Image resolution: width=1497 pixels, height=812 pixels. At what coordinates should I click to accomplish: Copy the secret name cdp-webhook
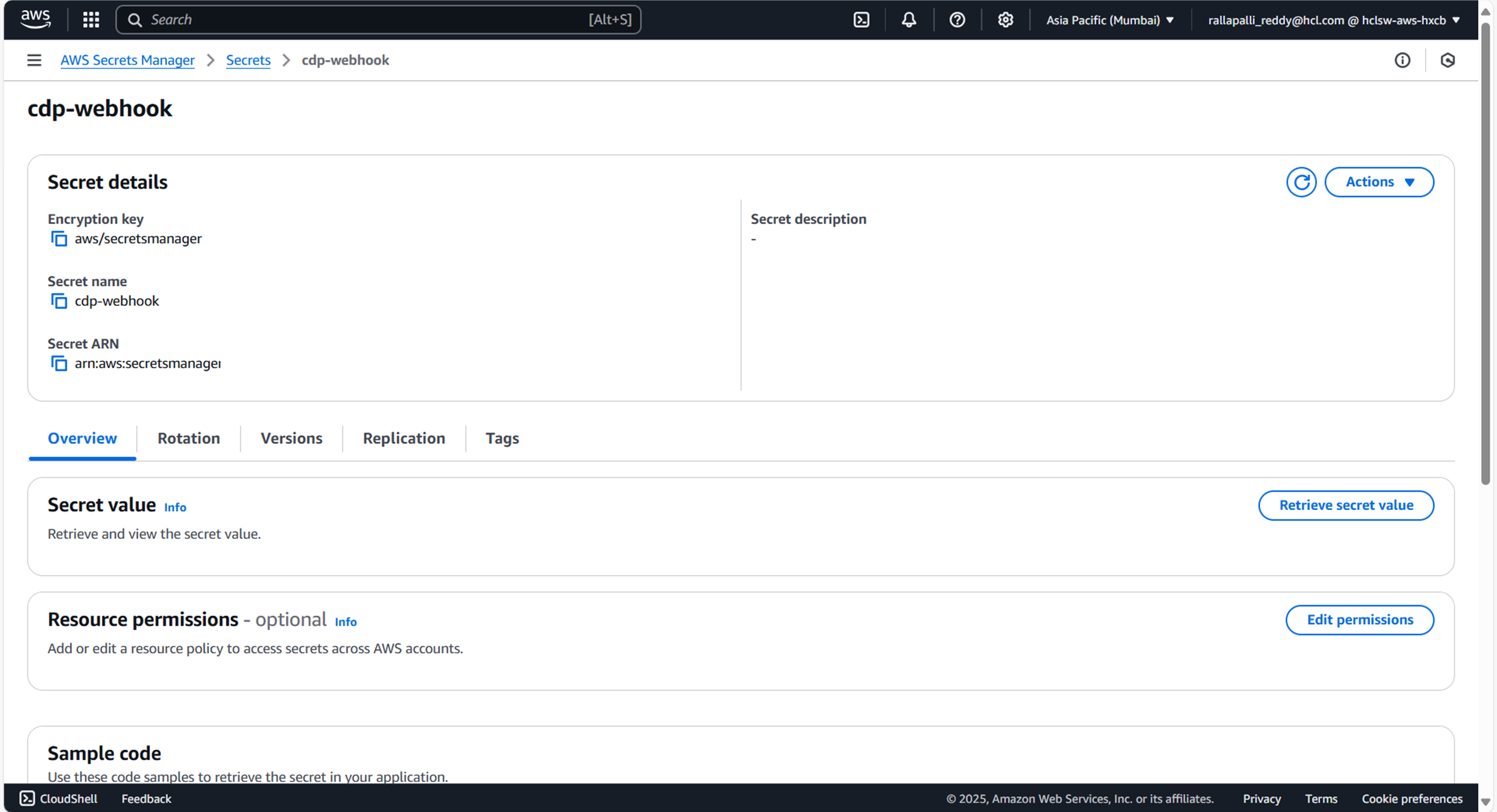tap(59, 301)
